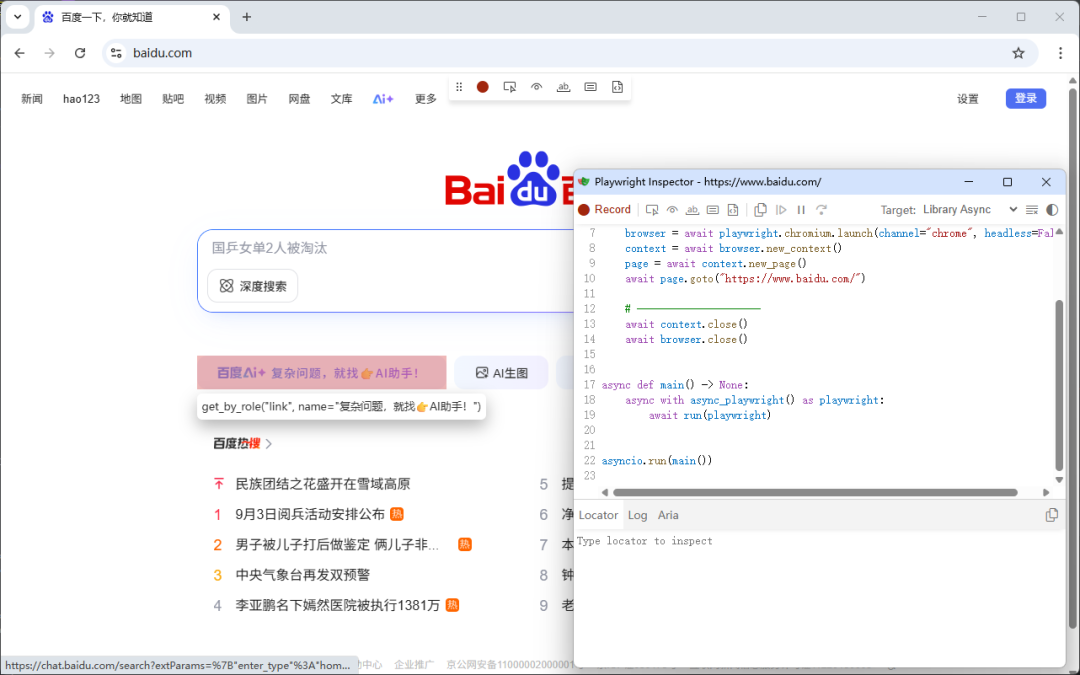Click the AI生图 button
This screenshot has width=1080, height=675.
tap(501, 373)
